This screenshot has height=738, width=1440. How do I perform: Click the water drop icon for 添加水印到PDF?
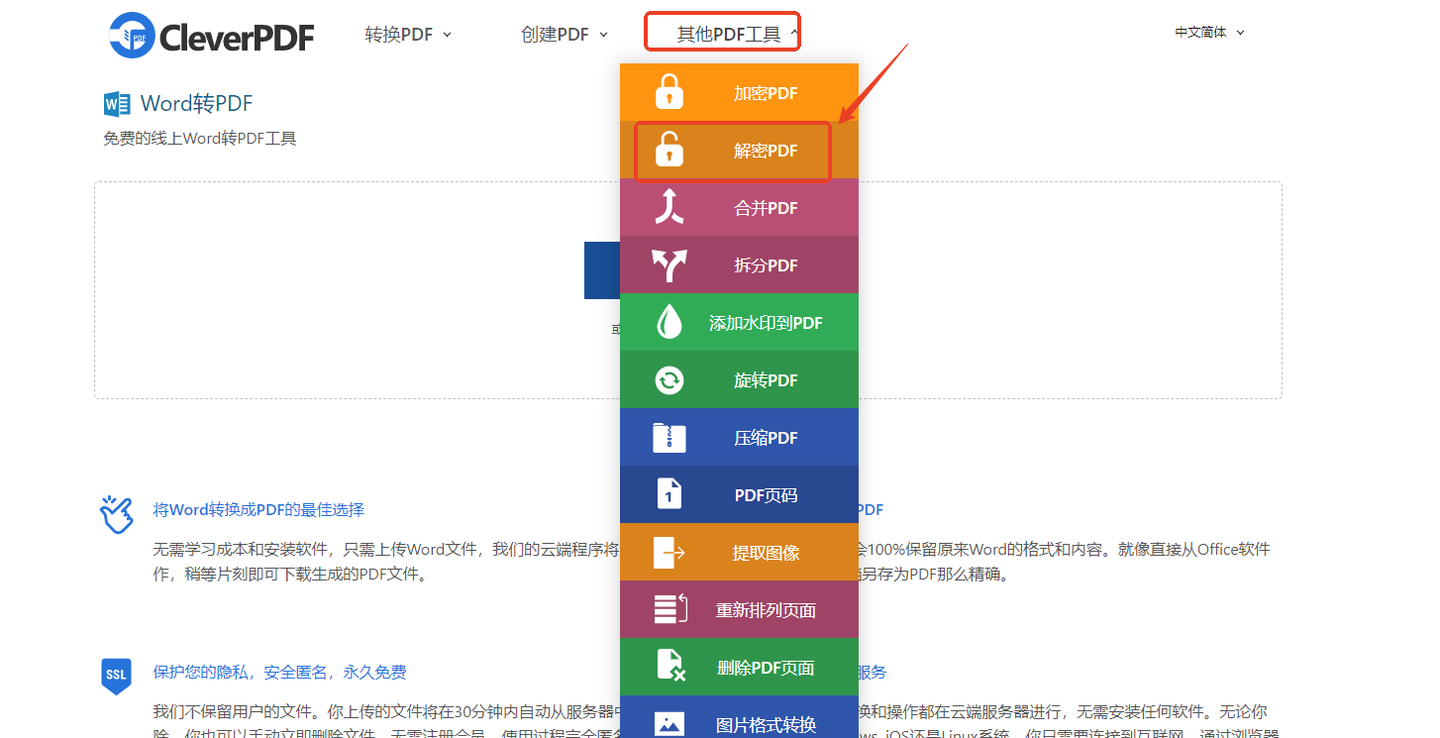[x=669, y=322]
